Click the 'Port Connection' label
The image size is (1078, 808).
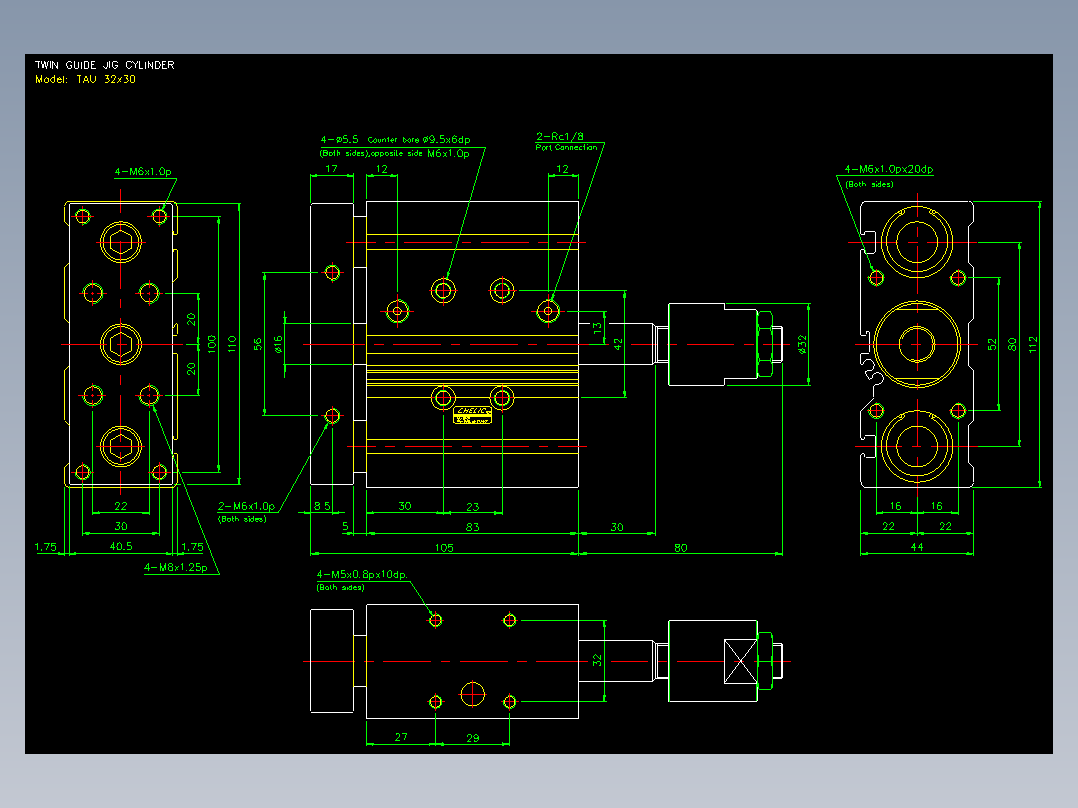pos(566,147)
